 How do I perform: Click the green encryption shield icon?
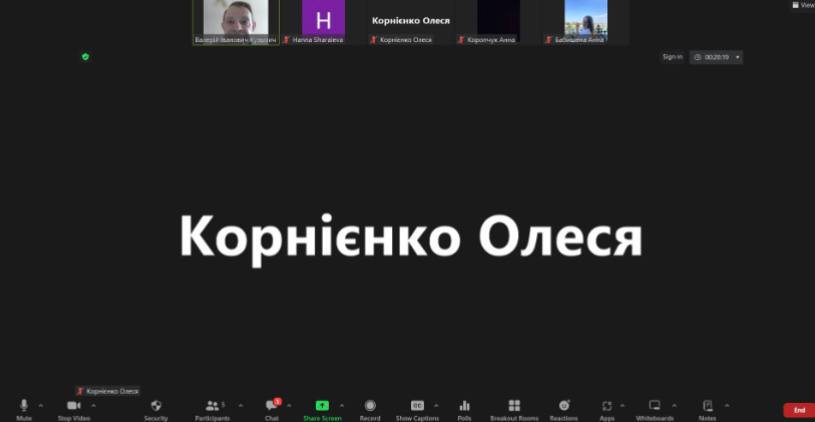(x=85, y=57)
